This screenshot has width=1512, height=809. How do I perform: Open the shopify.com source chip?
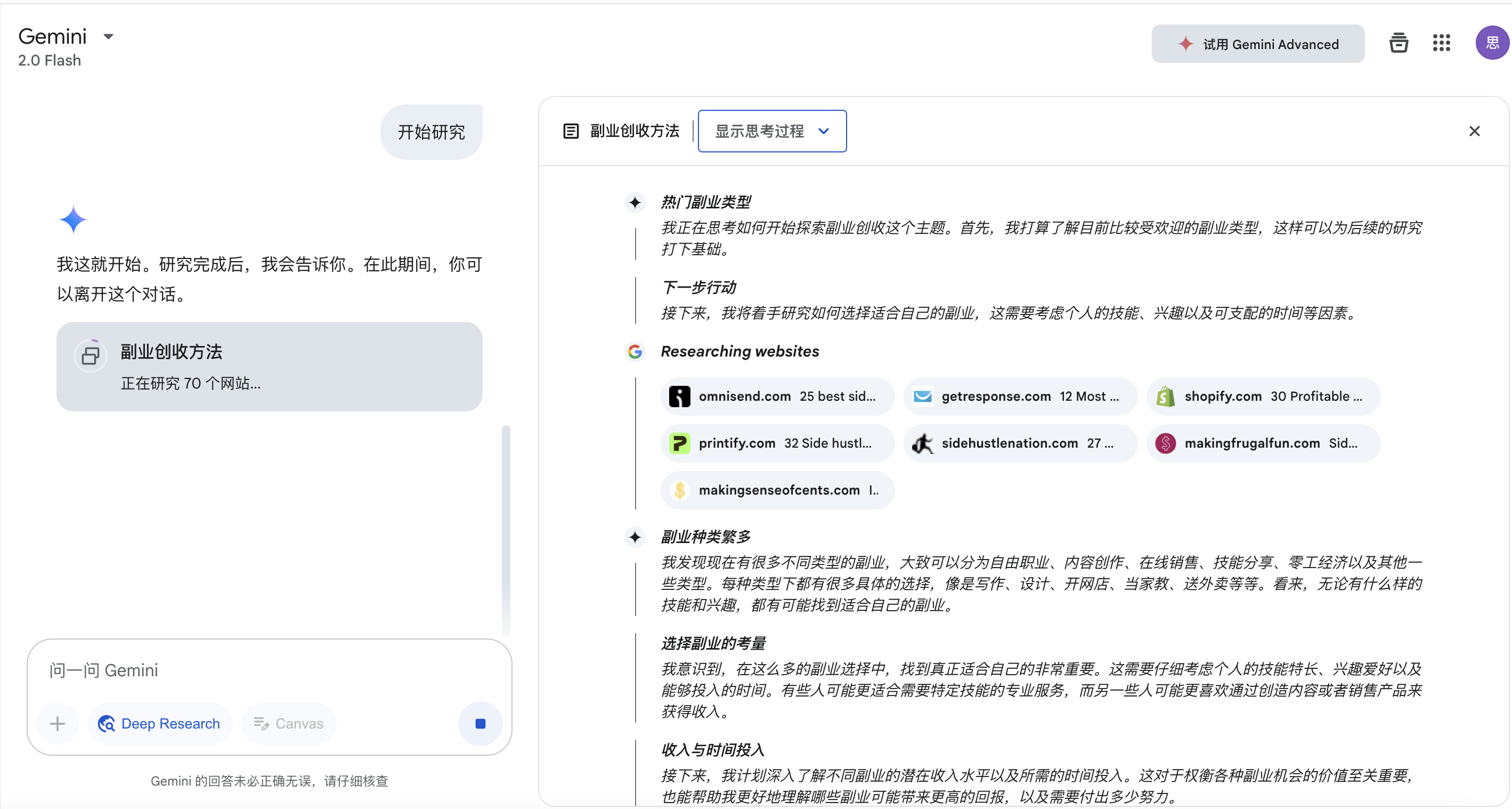(x=1263, y=397)
